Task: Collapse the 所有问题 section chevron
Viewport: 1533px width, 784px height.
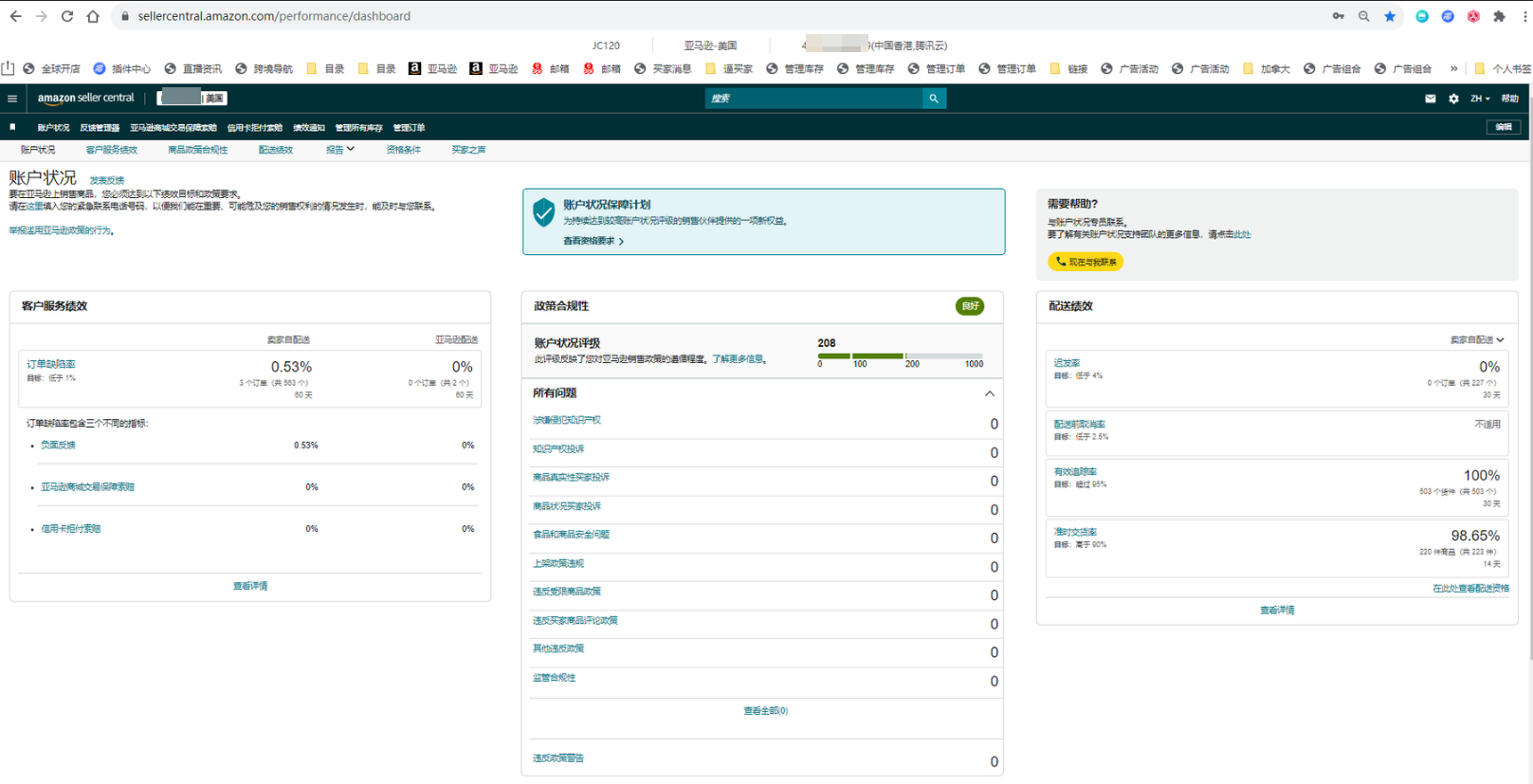Action: pyautogui.click(x=989, y=393)
